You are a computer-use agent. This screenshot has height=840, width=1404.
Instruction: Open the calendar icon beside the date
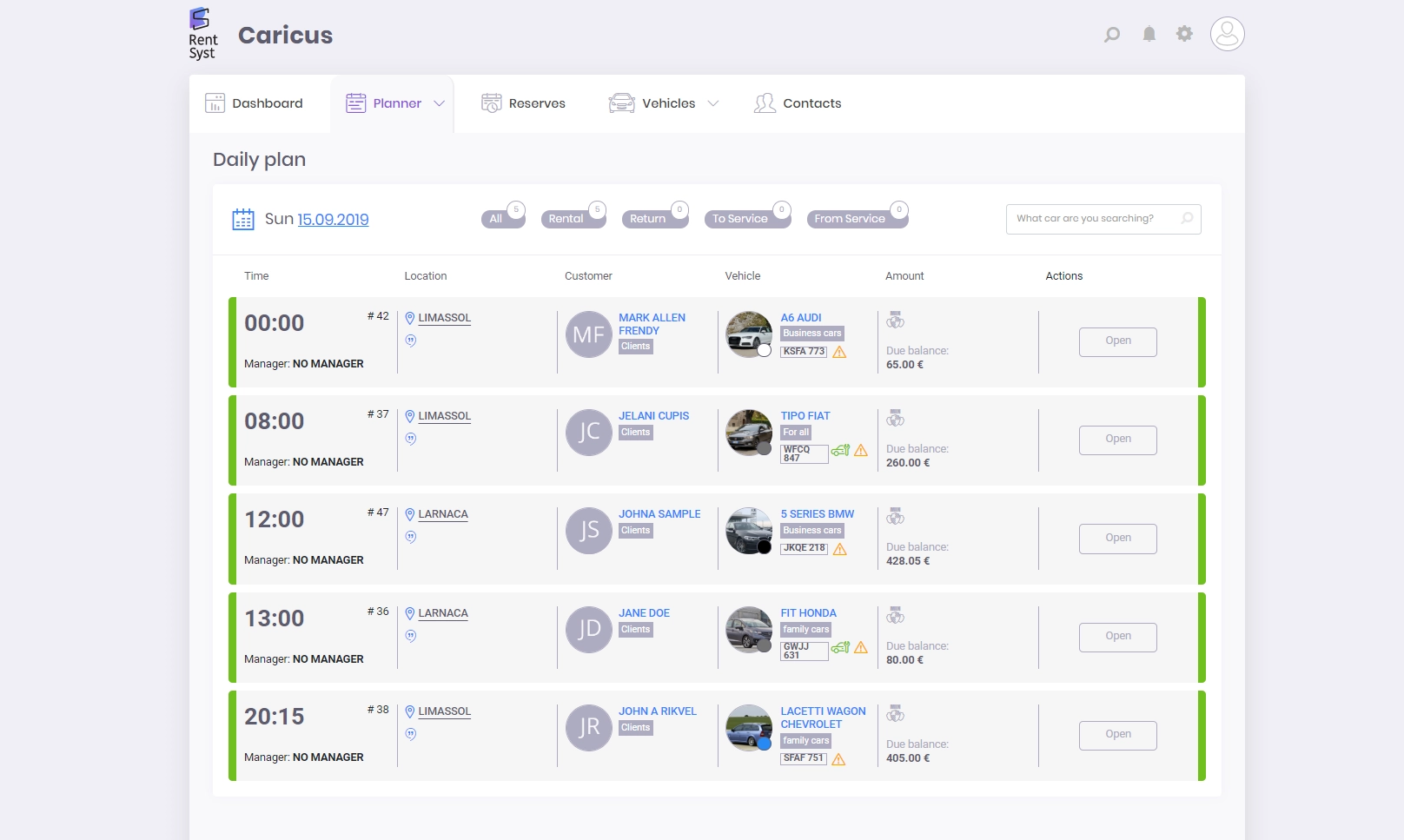tap(243, 219)
